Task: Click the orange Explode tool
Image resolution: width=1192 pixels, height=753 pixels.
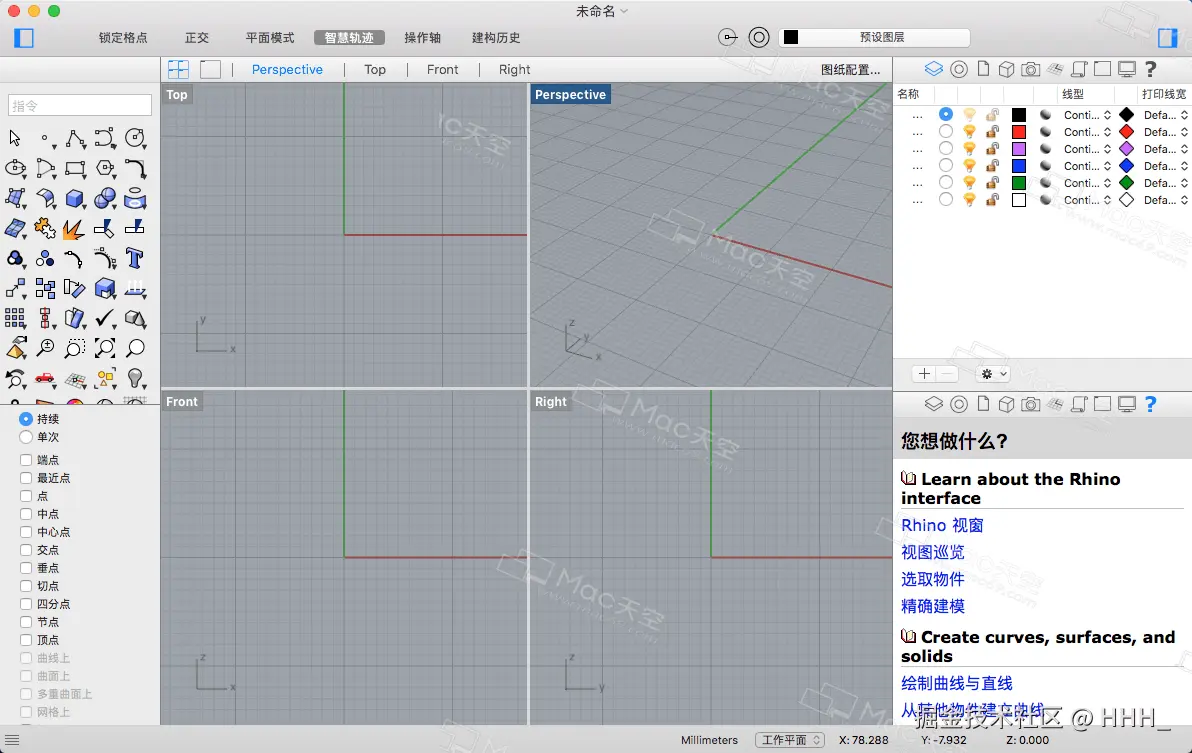Action: tap(74, 228)
